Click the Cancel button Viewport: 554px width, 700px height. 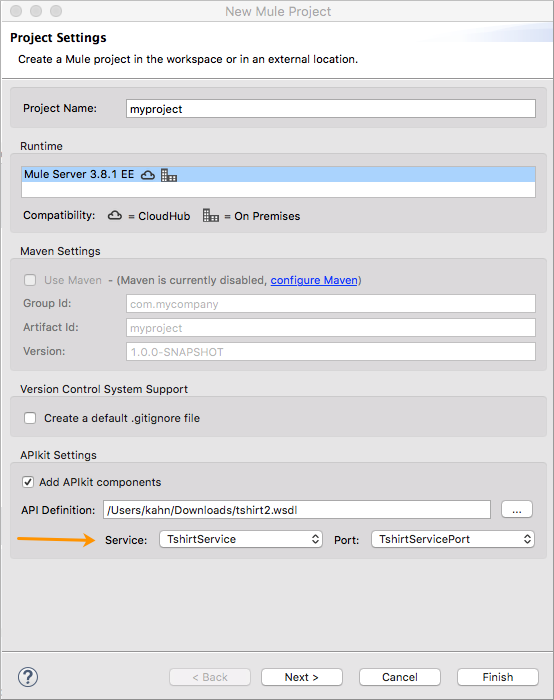pos(400,677)
